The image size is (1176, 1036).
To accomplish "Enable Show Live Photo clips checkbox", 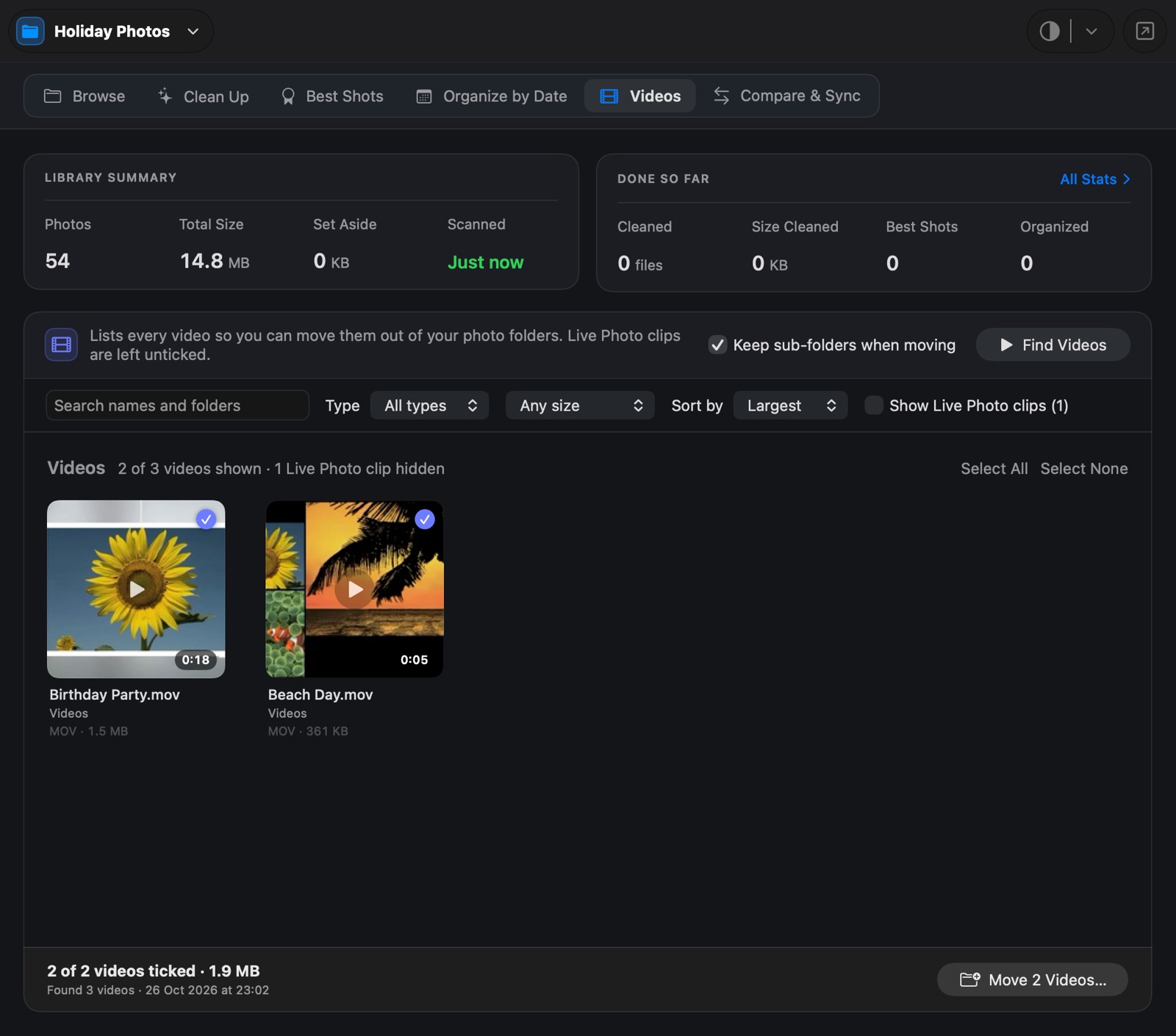I will (873, 406).
